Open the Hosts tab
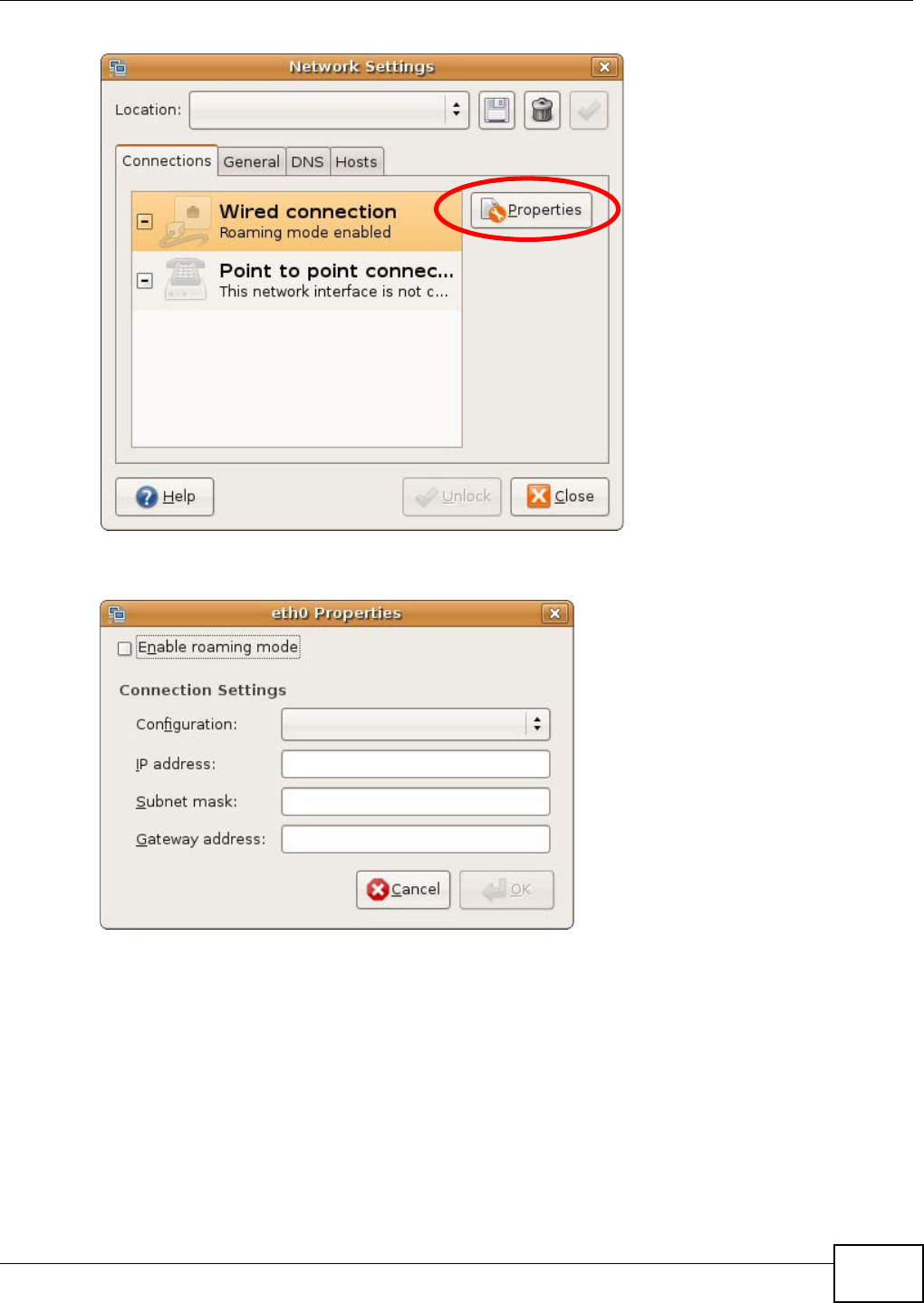The height and width of the screenshot is (1303, 924). point(357,161)
